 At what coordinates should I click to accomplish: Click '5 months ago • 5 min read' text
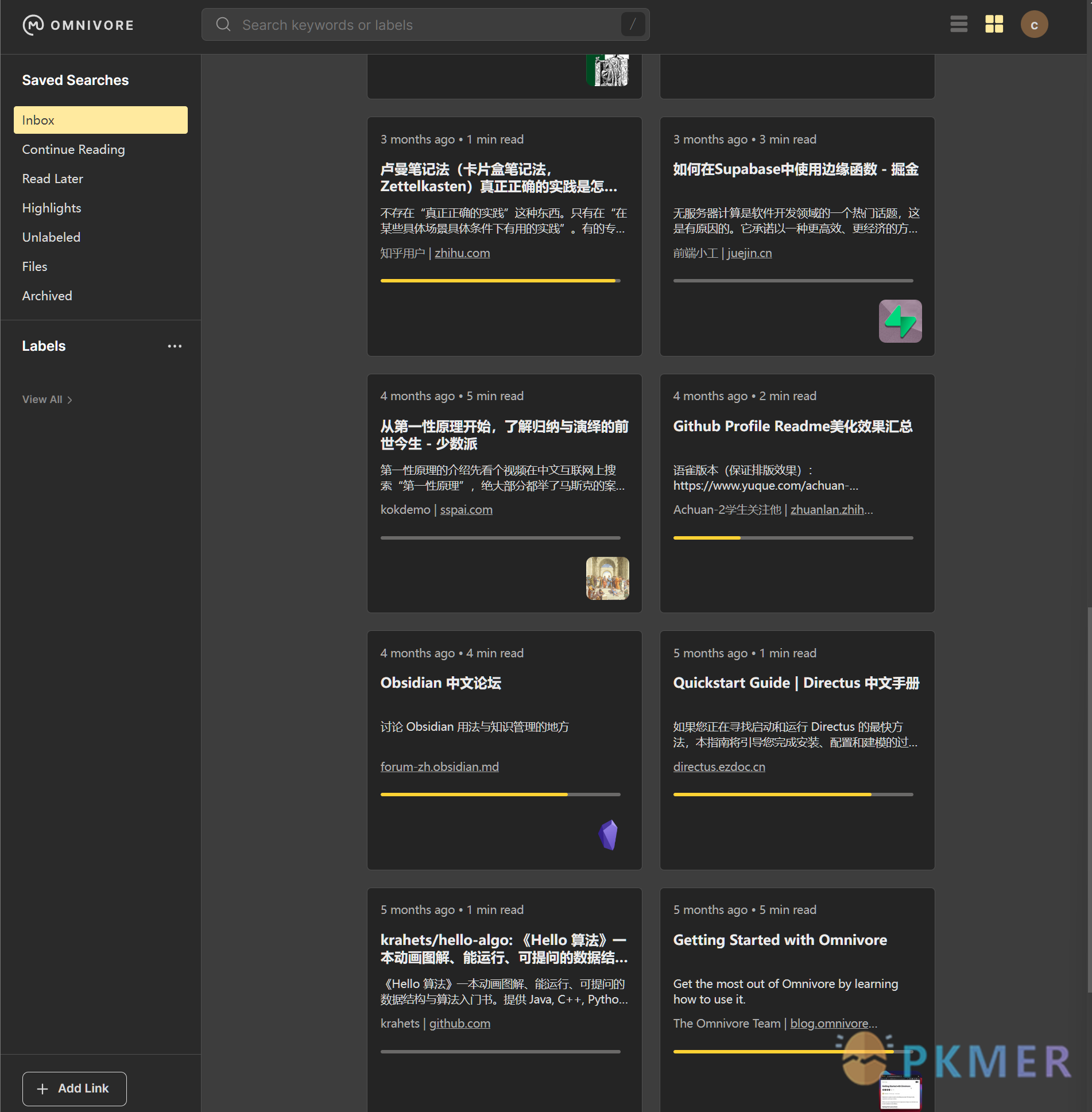[745, 910]
